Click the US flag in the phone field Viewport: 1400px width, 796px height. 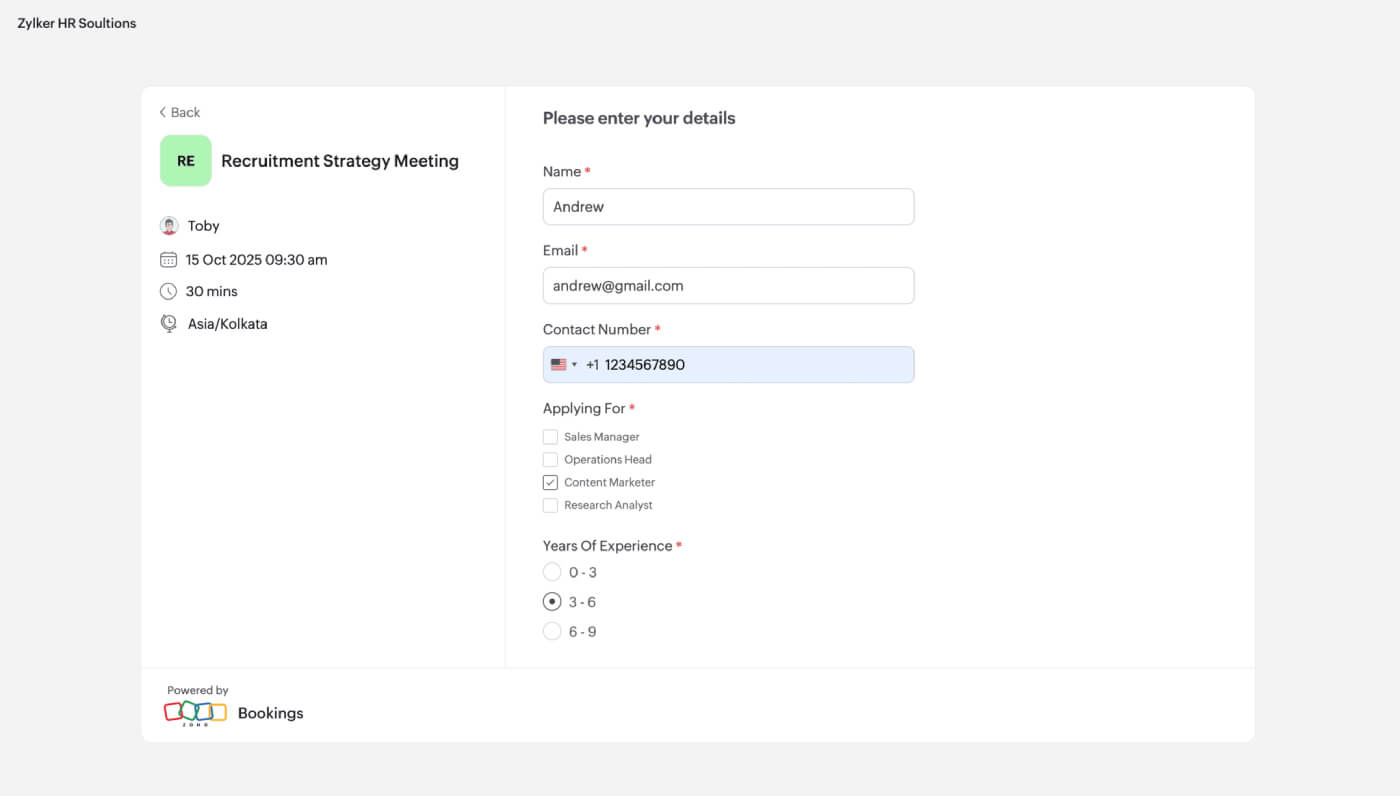(x=559, y=364)
